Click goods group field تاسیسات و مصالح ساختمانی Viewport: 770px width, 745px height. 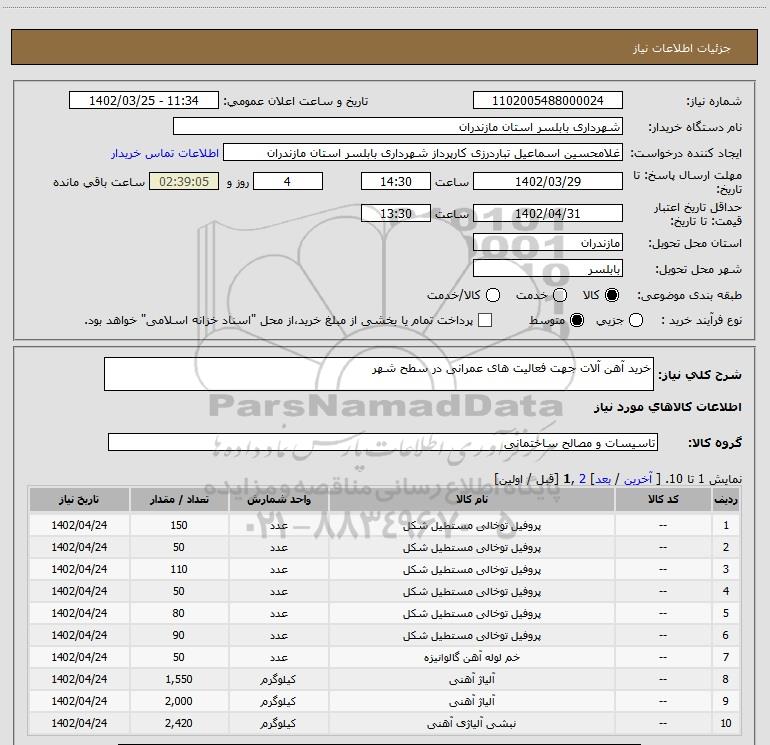383,442
